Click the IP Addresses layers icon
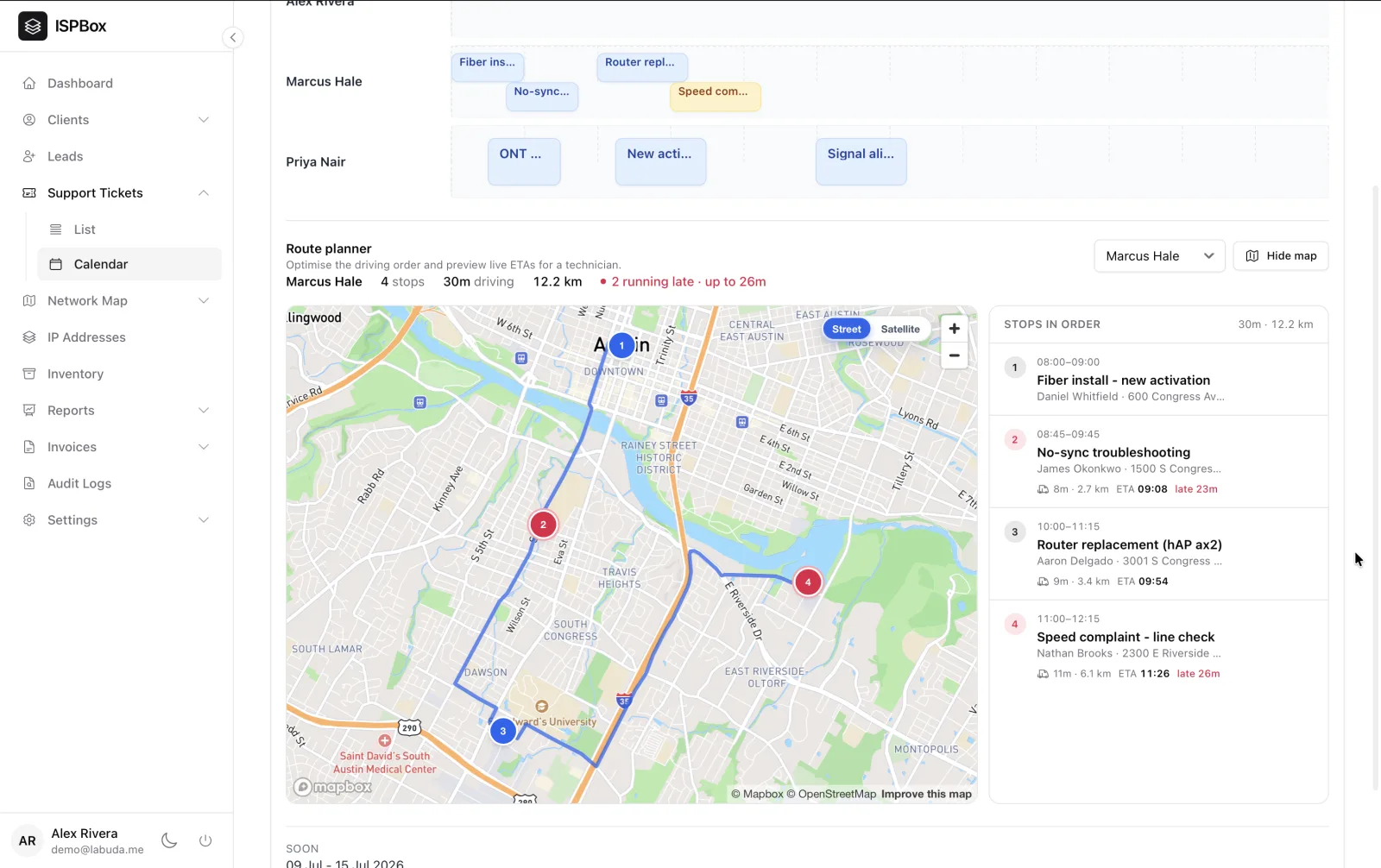 (29, 337)
